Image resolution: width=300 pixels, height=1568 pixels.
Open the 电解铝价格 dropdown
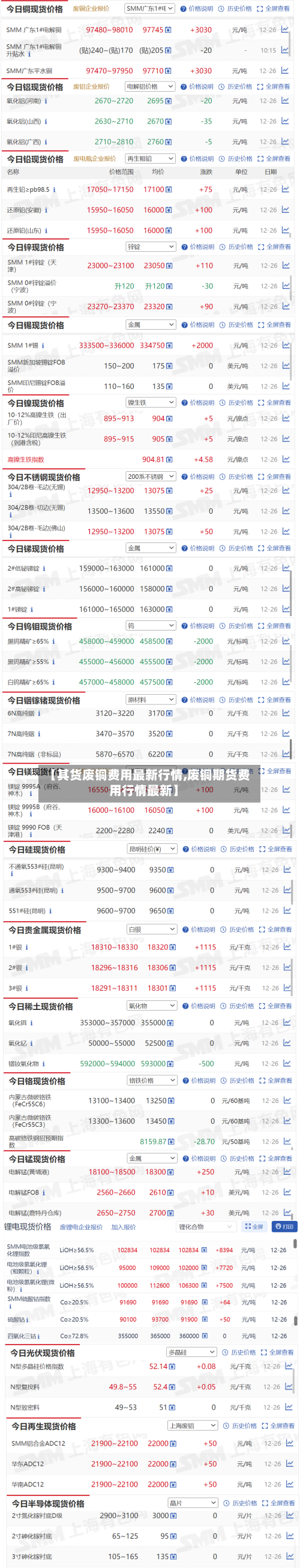pos(150,86)
